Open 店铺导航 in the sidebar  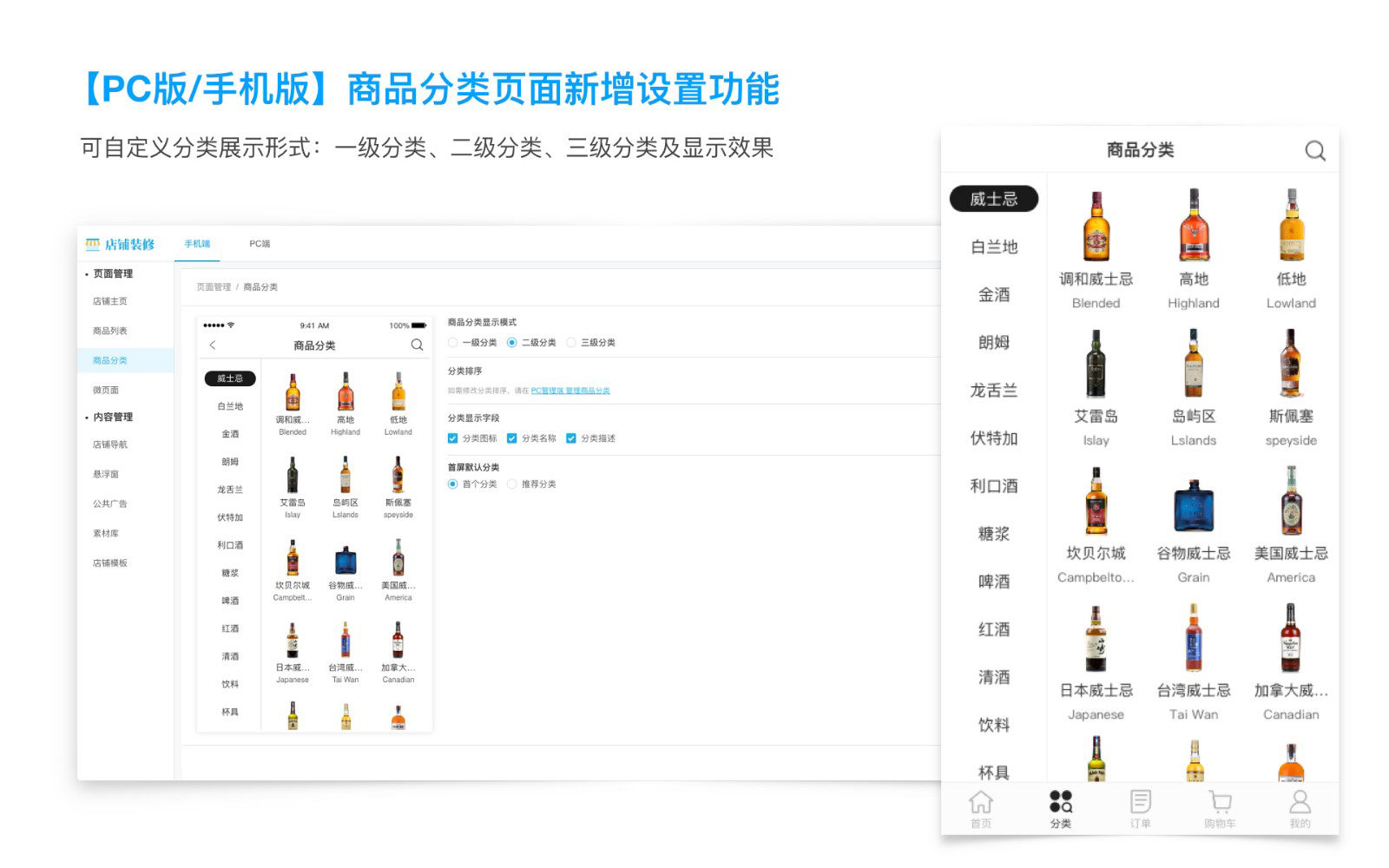point(110,444)
